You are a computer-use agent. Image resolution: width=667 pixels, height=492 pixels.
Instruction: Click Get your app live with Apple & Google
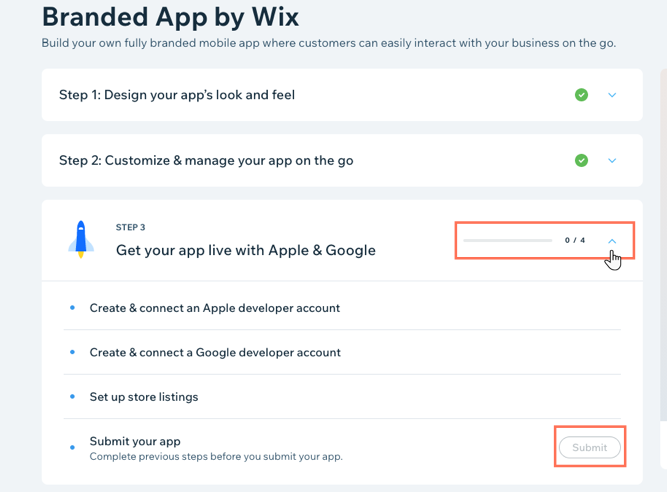tap(246, 250)
